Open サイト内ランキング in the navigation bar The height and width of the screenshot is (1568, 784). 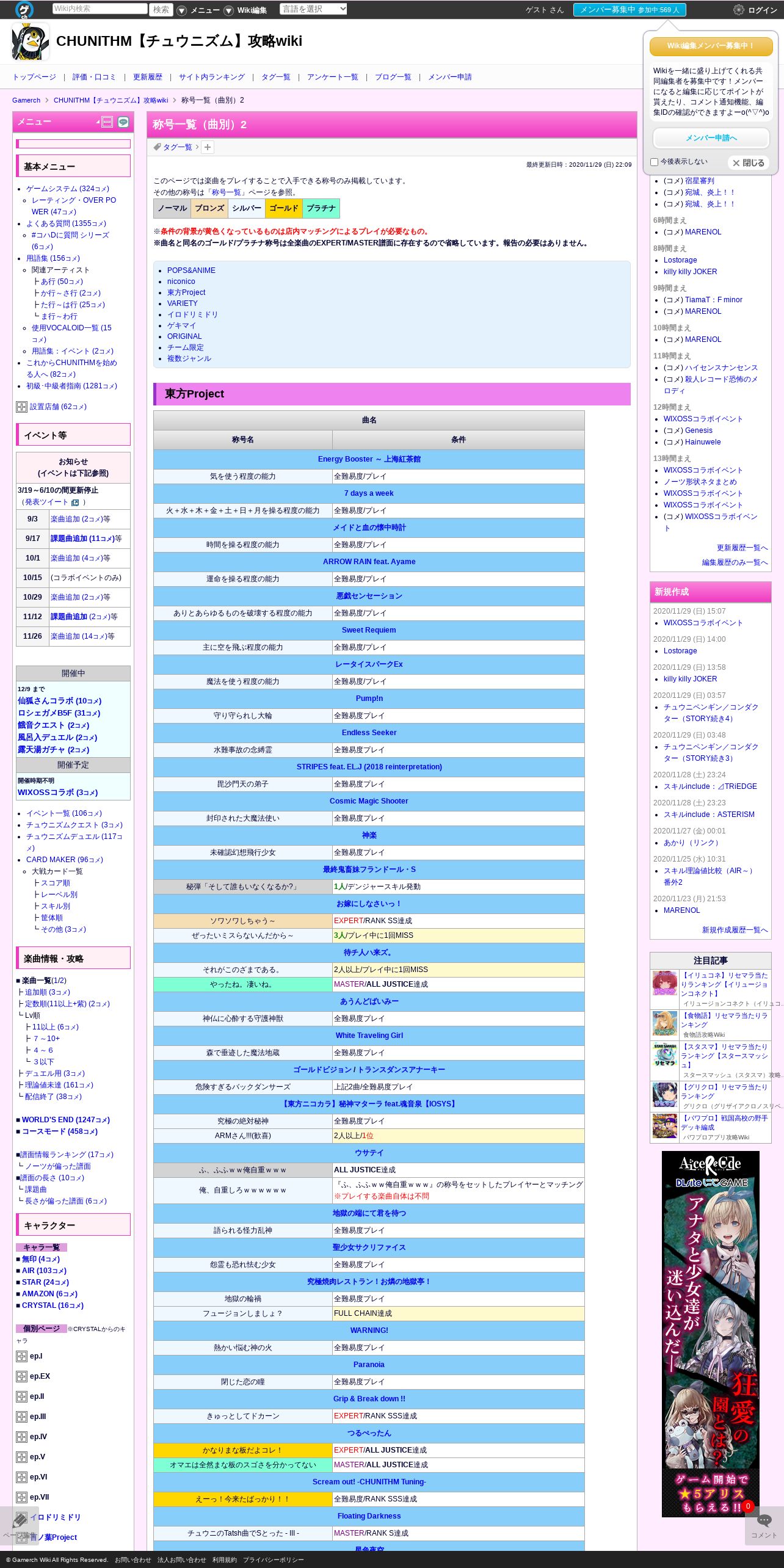(x=212, y=77)
